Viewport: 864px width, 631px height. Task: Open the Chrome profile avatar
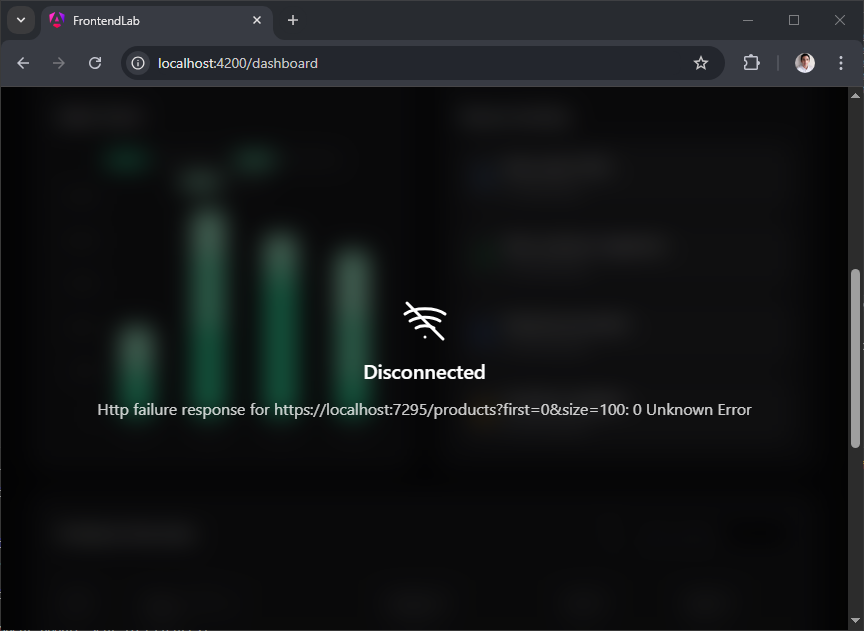[x=804, y=63]
